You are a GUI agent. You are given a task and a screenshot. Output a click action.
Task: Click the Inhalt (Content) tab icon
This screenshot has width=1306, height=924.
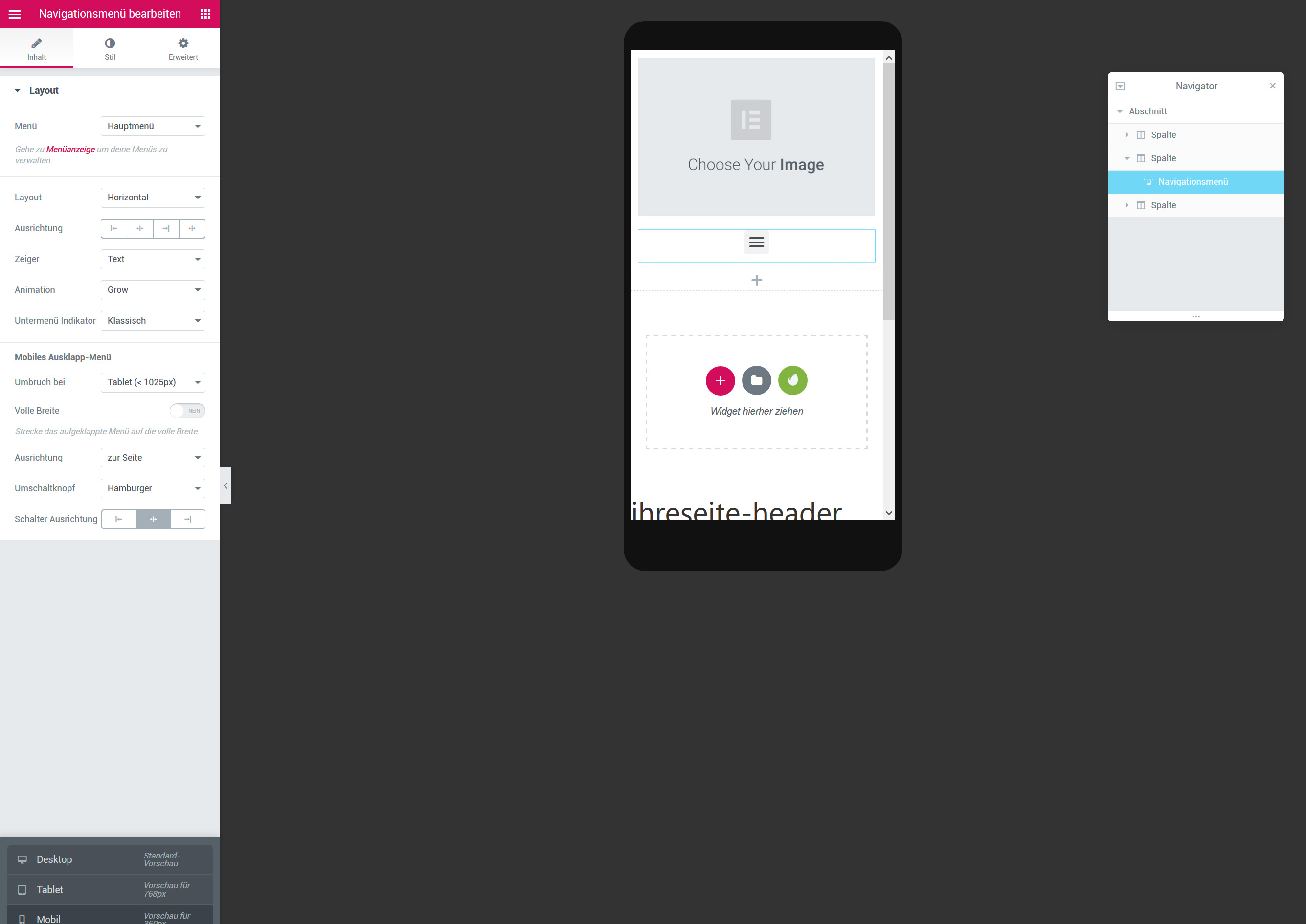36,45
